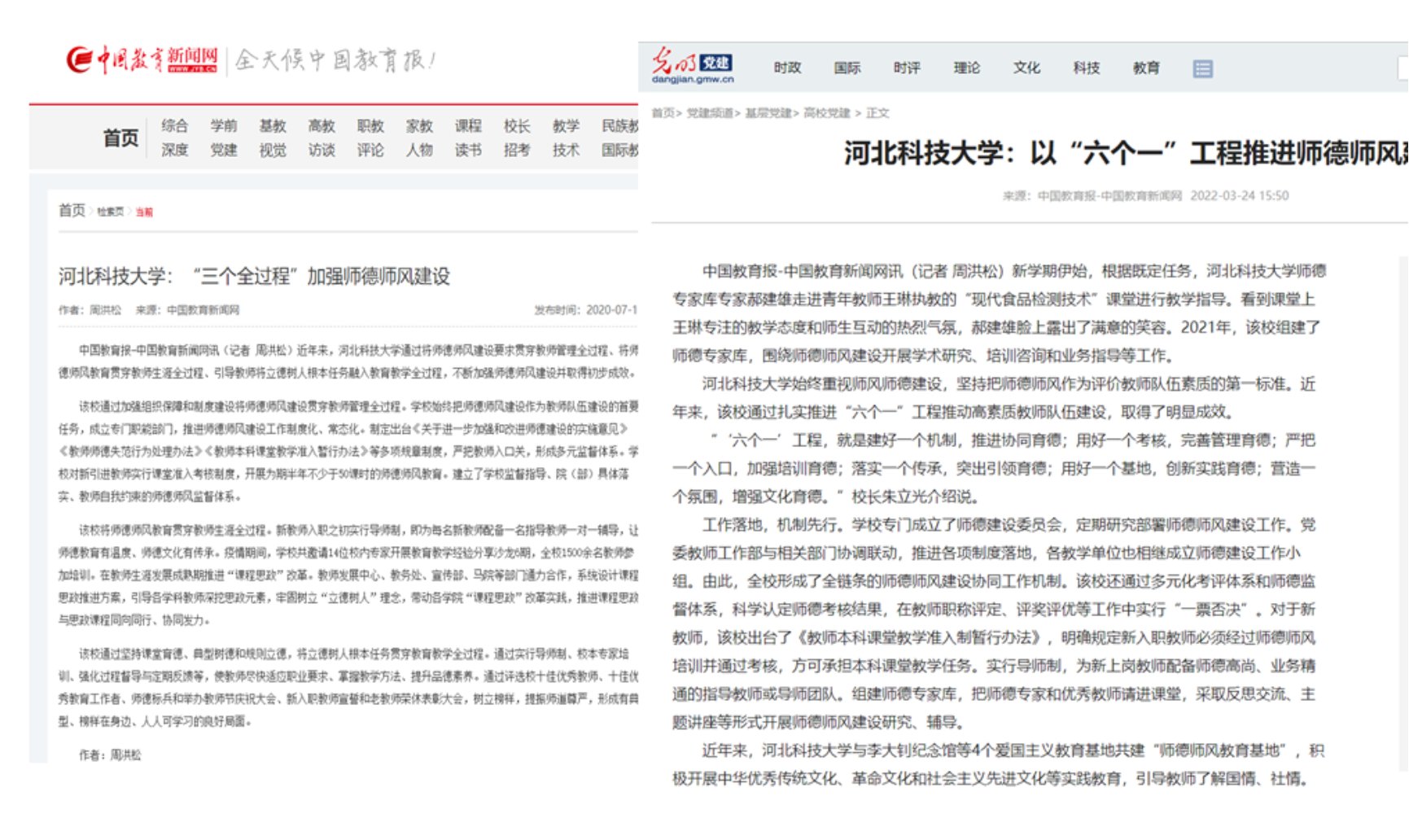The height and width of the screenshot is (840, 1409).
Task: Open the 校长 channel
Action: [517, 125]
